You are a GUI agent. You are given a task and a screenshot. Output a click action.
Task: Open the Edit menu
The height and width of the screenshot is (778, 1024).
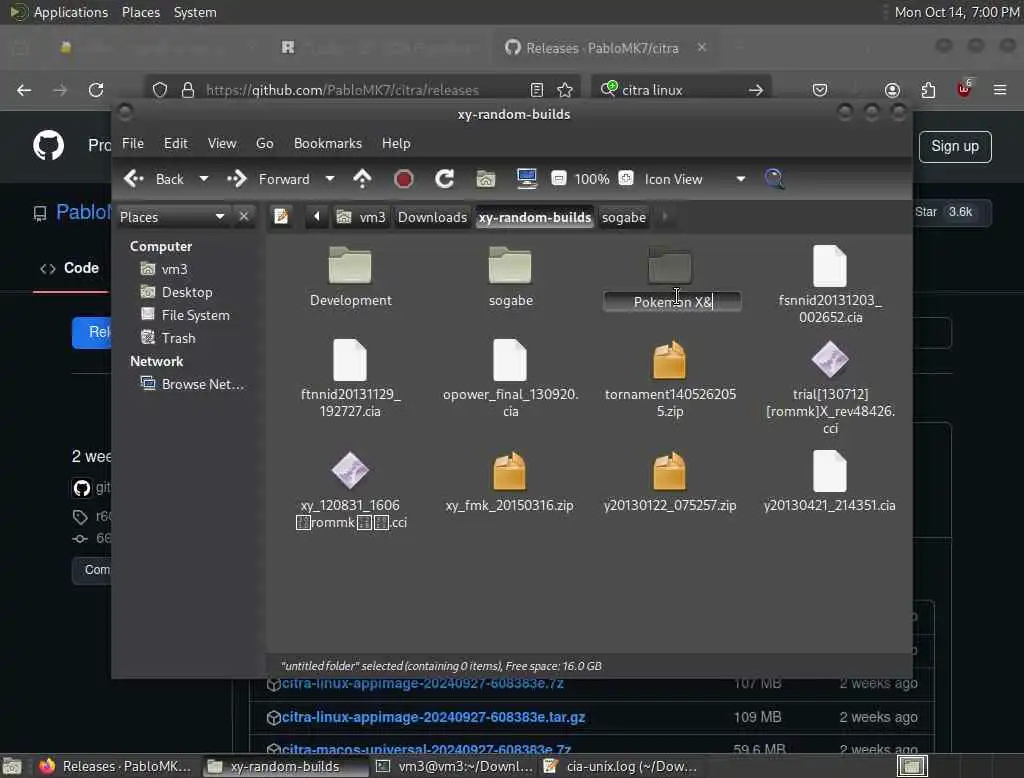click(x=175, y=143)
